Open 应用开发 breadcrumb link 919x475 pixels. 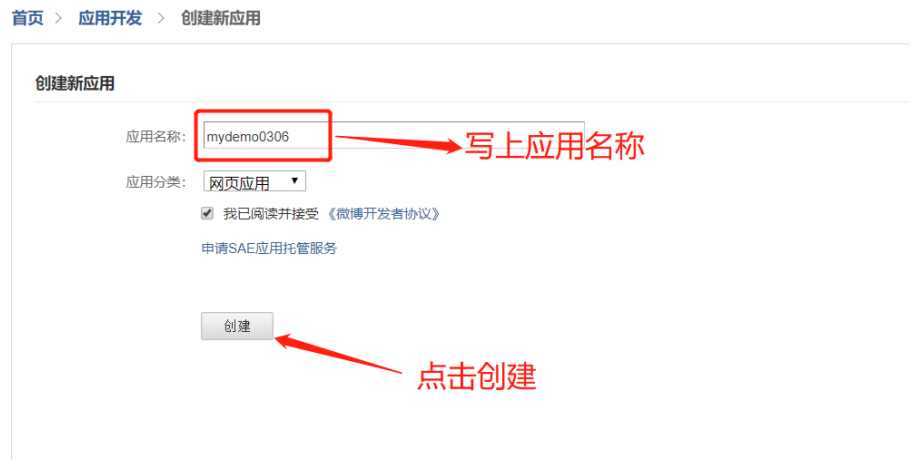point(110,18)
